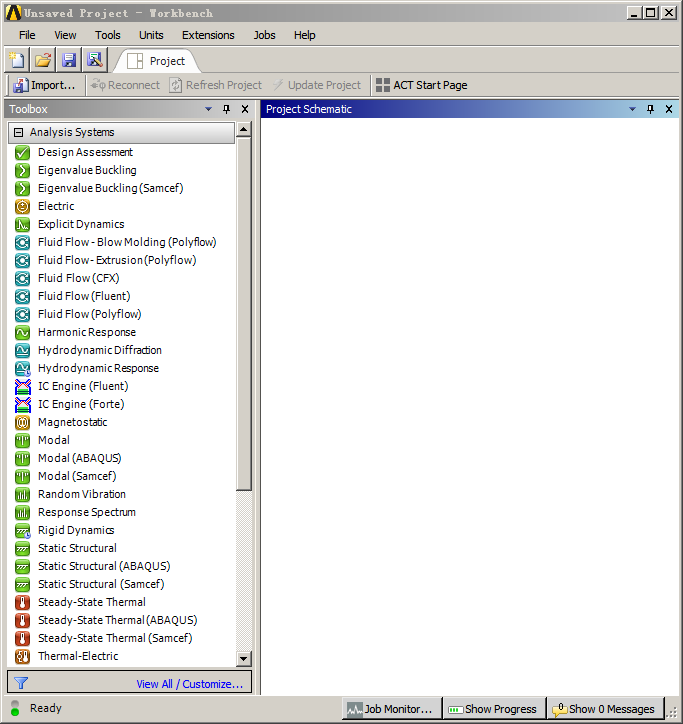Open the ACT Start Page

coord(421,85)
